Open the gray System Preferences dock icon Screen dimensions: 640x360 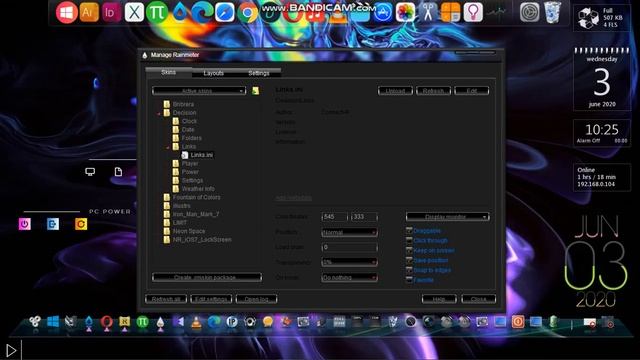pyautogui.click(x=529, y=13)
